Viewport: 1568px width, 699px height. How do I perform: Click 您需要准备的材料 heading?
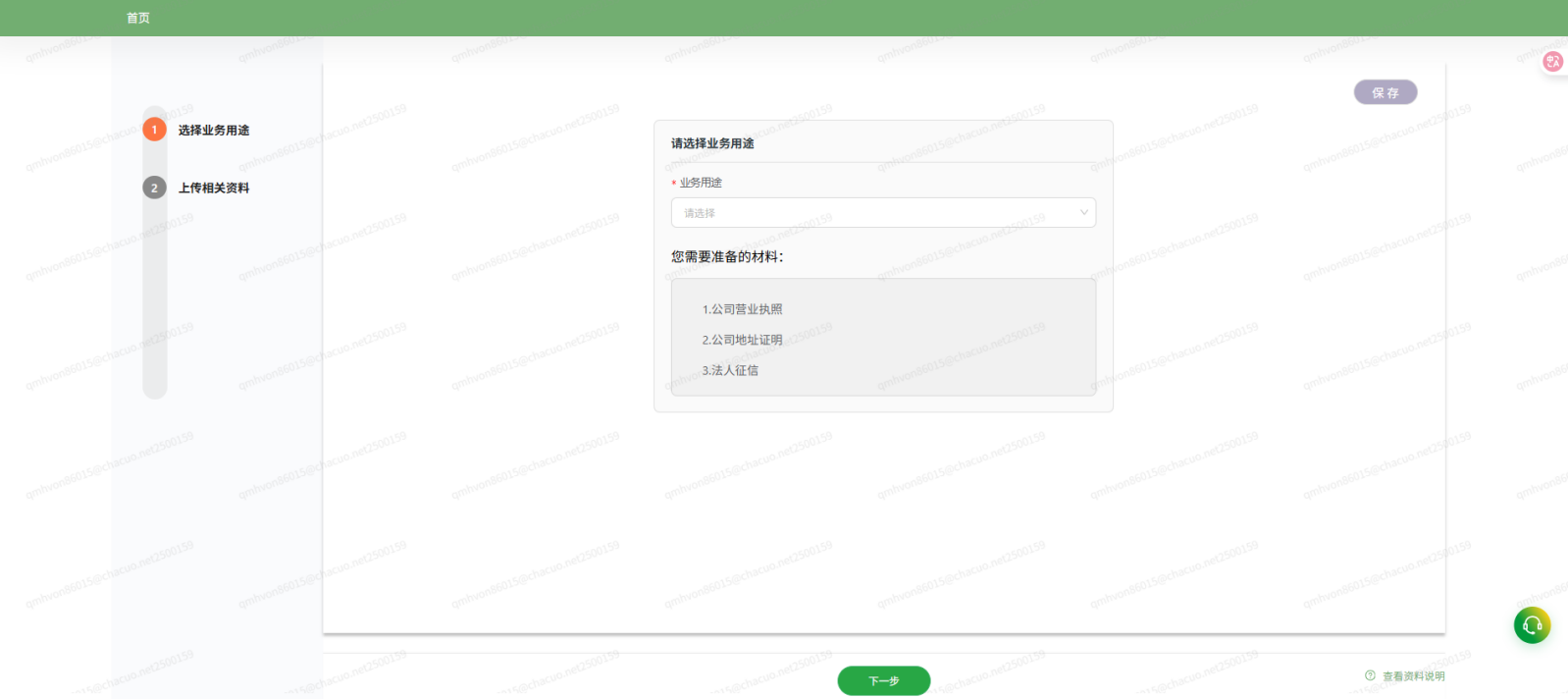pyautogui.click(x=727, y=256)
